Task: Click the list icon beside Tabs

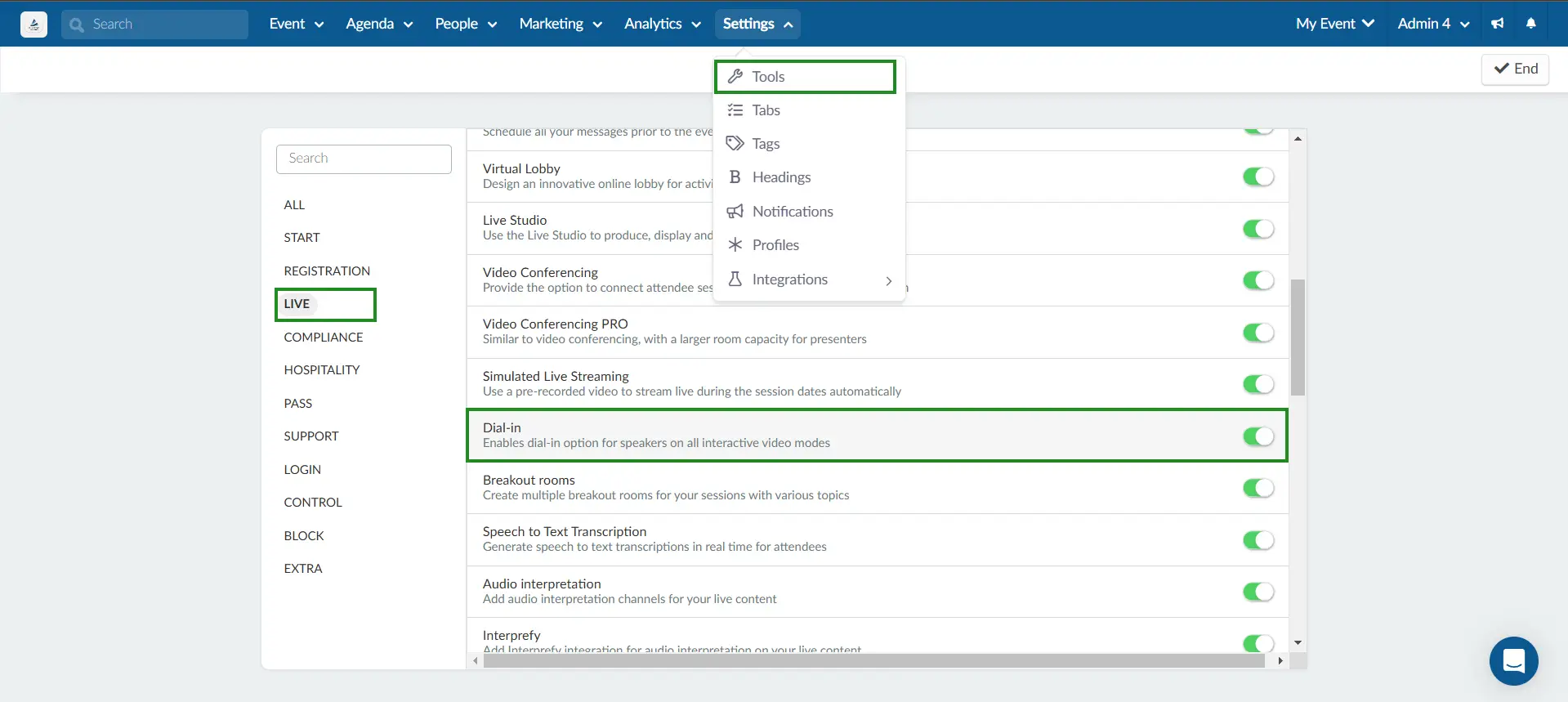Action: [735, 110]
